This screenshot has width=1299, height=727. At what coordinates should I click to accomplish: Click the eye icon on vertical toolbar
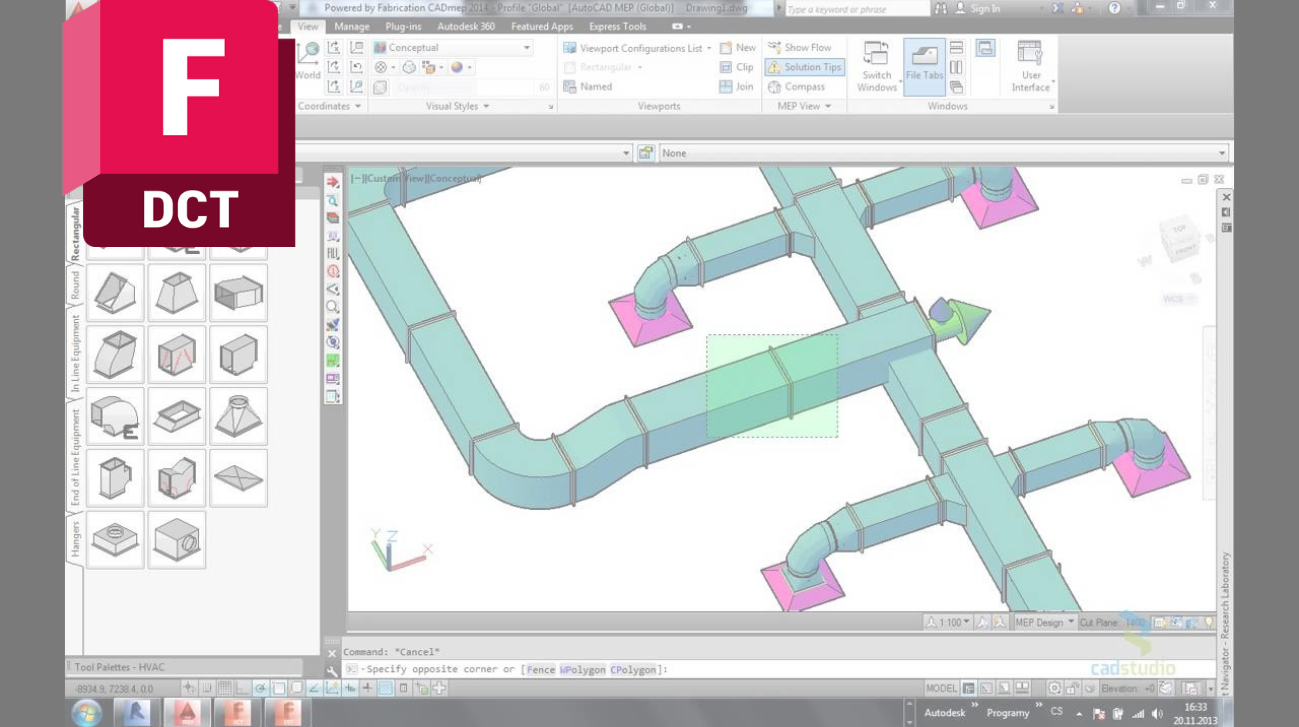click(x=333, y=289)
